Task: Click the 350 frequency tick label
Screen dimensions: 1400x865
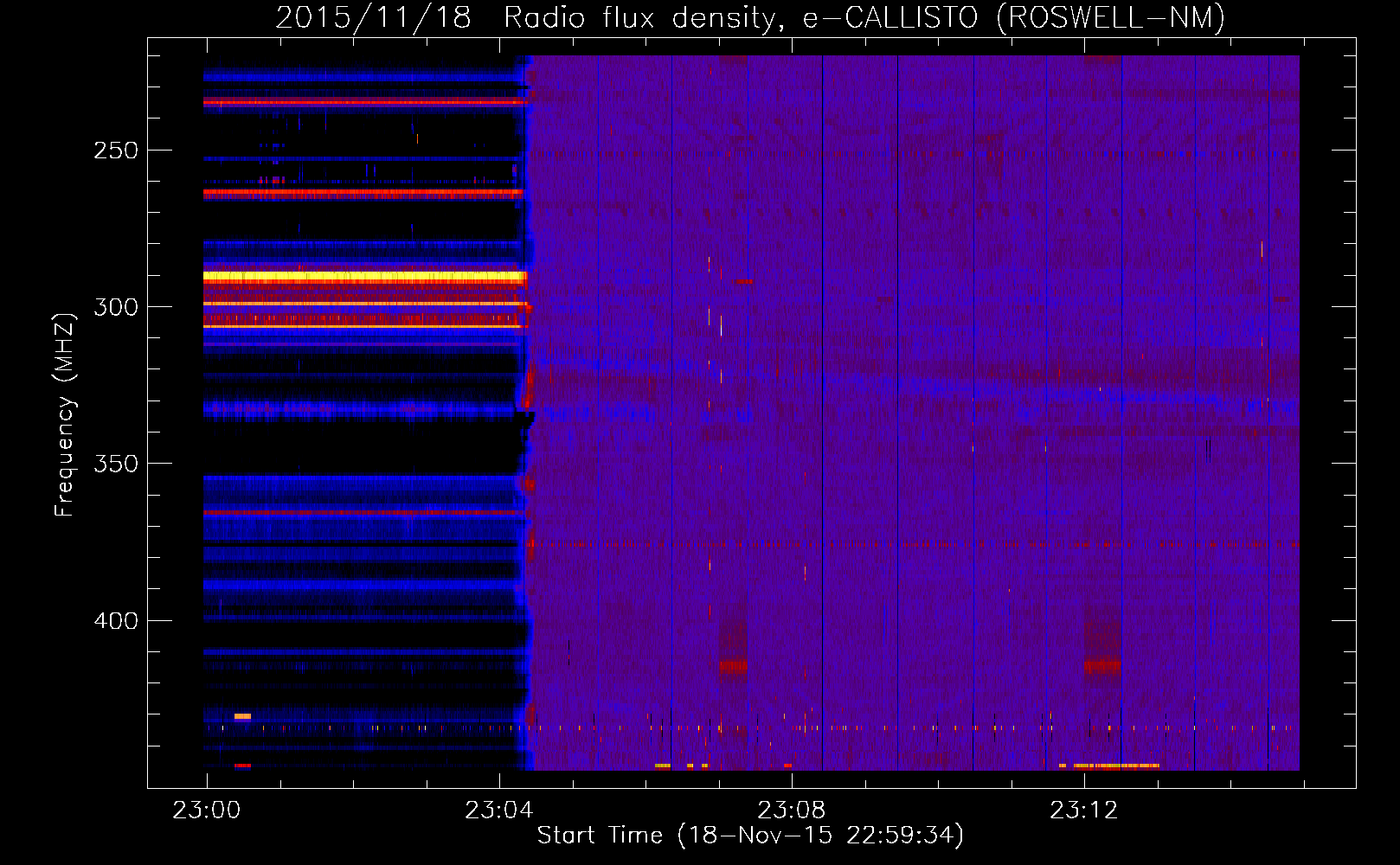Action: [x=116, y=464]
